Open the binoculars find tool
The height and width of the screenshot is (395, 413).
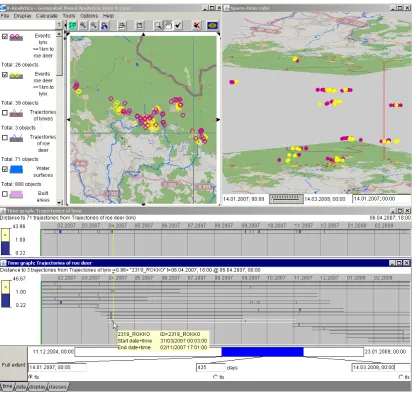[x=105, y=25]
